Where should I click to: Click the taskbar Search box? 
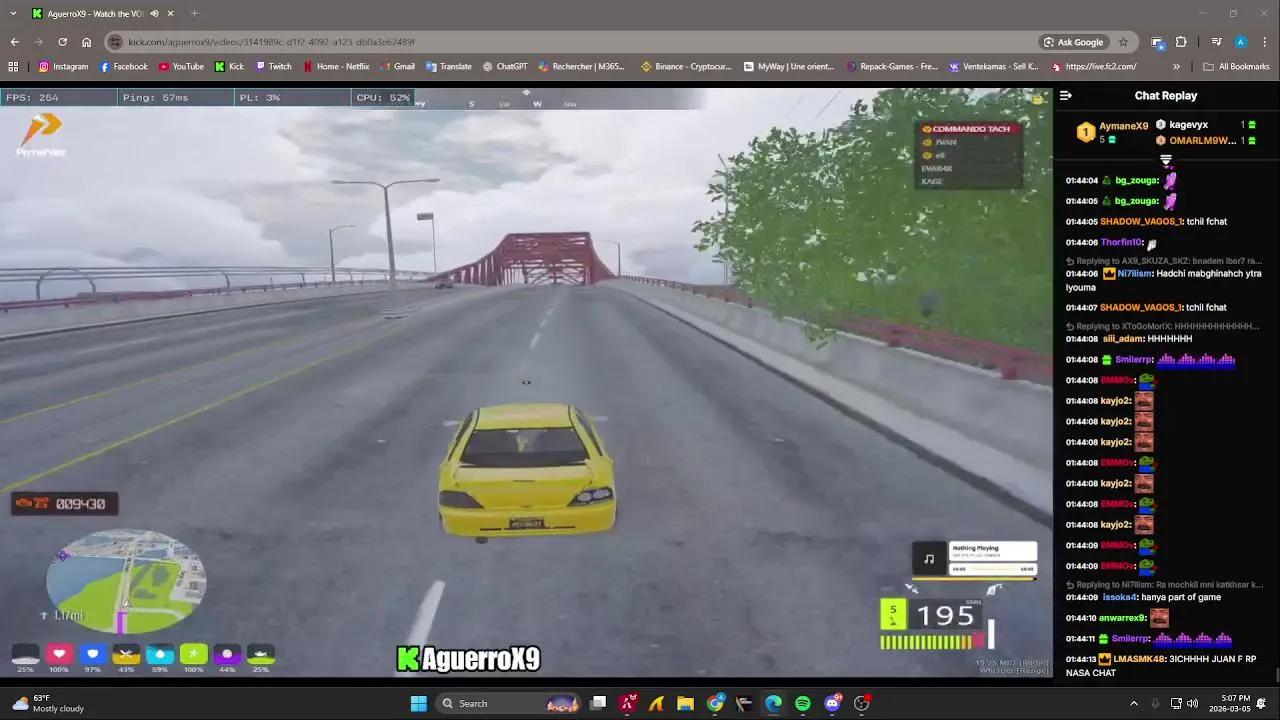pyautogui.click(x=510, y=703)
